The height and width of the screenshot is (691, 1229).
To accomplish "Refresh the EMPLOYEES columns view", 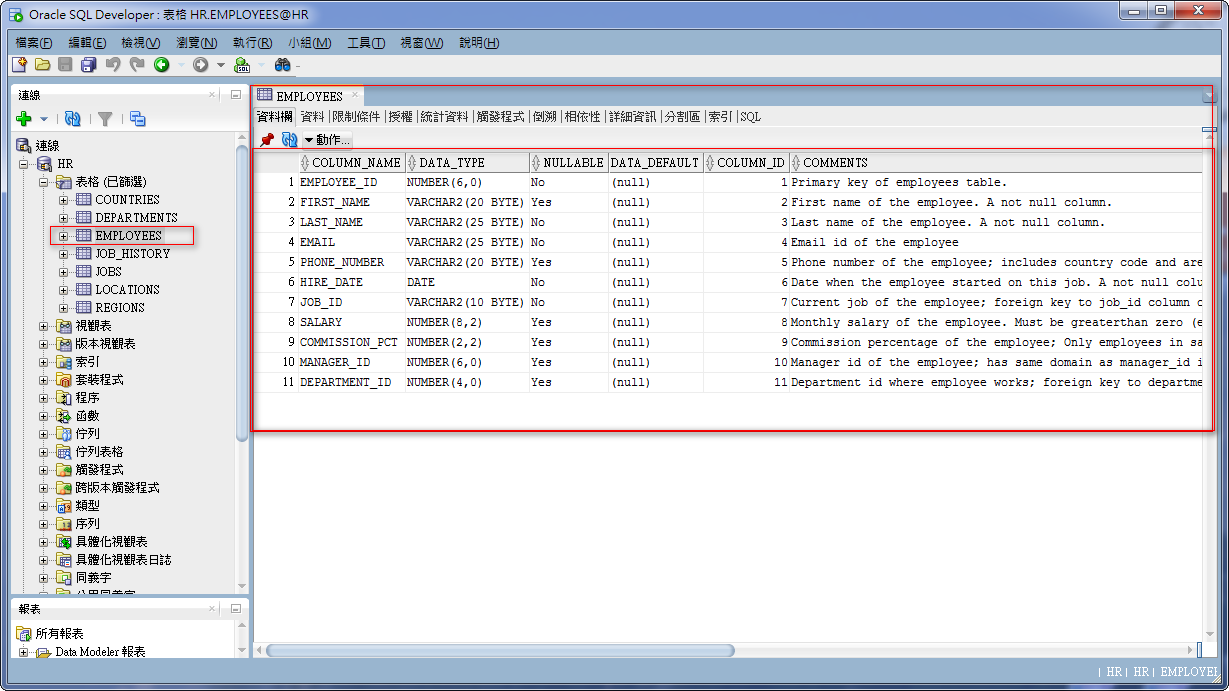I will tap(290, 140).
